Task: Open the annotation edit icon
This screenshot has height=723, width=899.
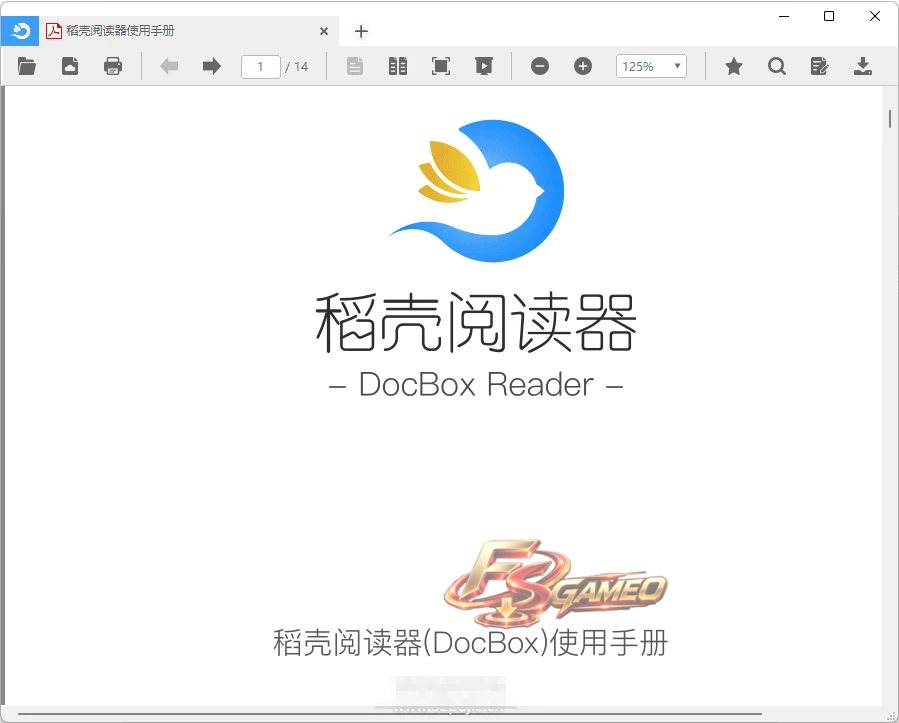Action: [820, 66]
